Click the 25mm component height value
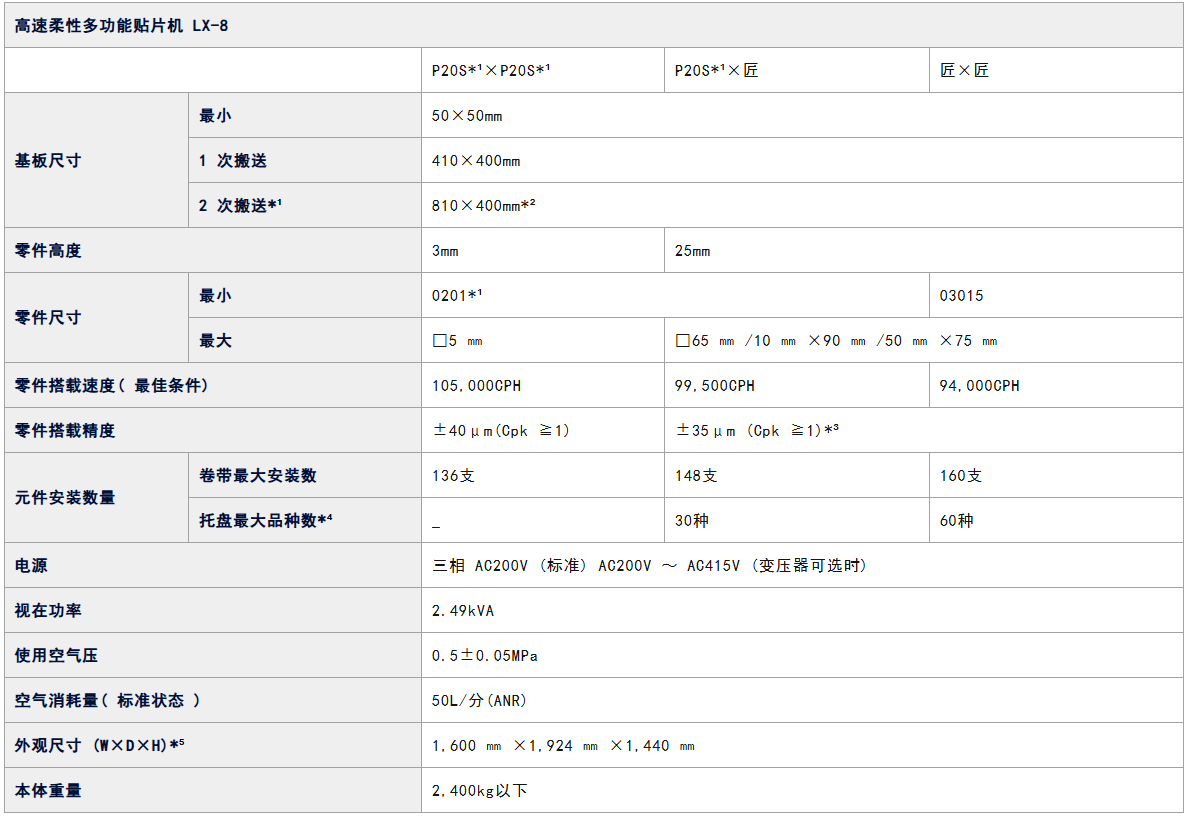Viewport: 1192px width, 816px height. [693, 251]
